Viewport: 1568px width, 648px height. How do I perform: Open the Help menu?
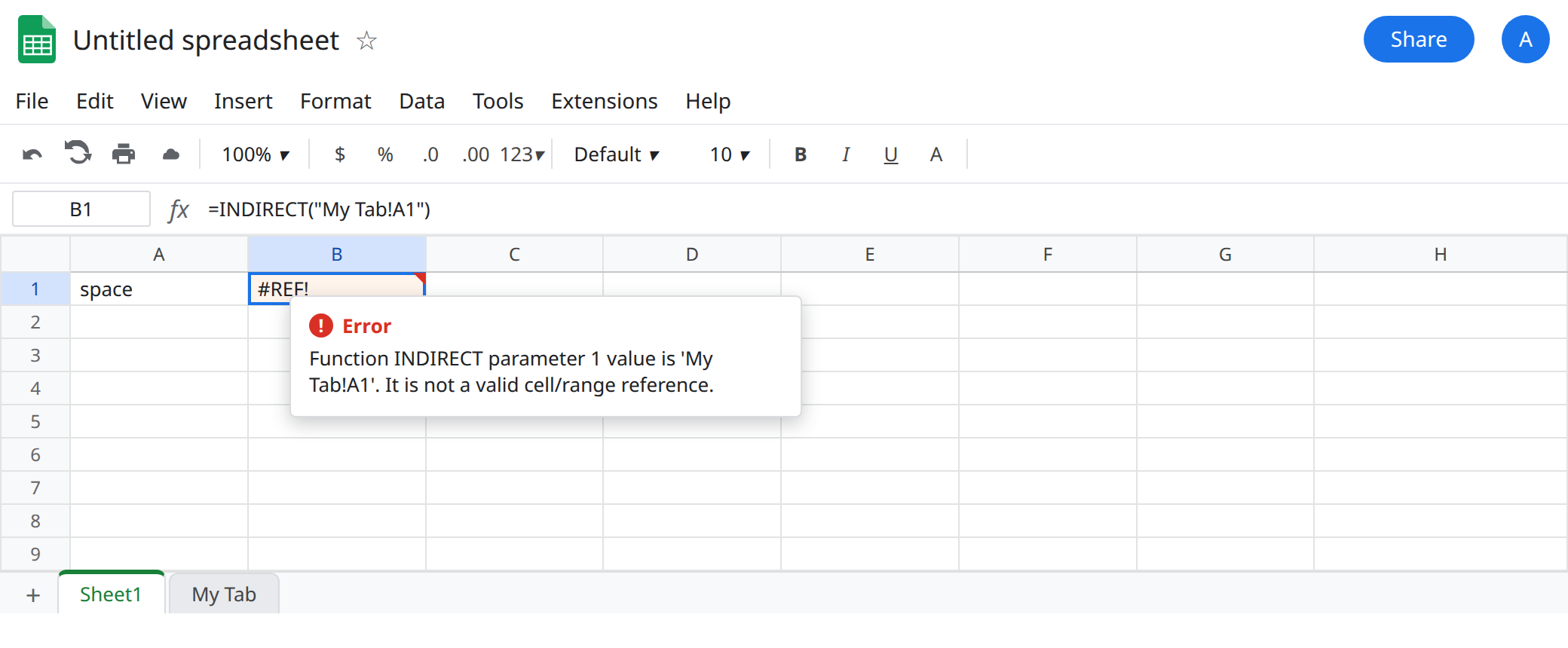point(708,101)
